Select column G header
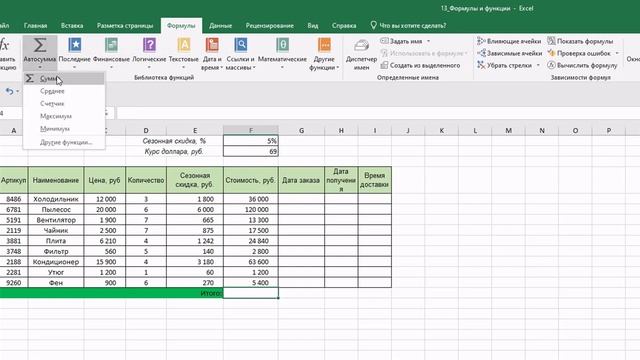640x360 pixels. click(x=301, y=131)
